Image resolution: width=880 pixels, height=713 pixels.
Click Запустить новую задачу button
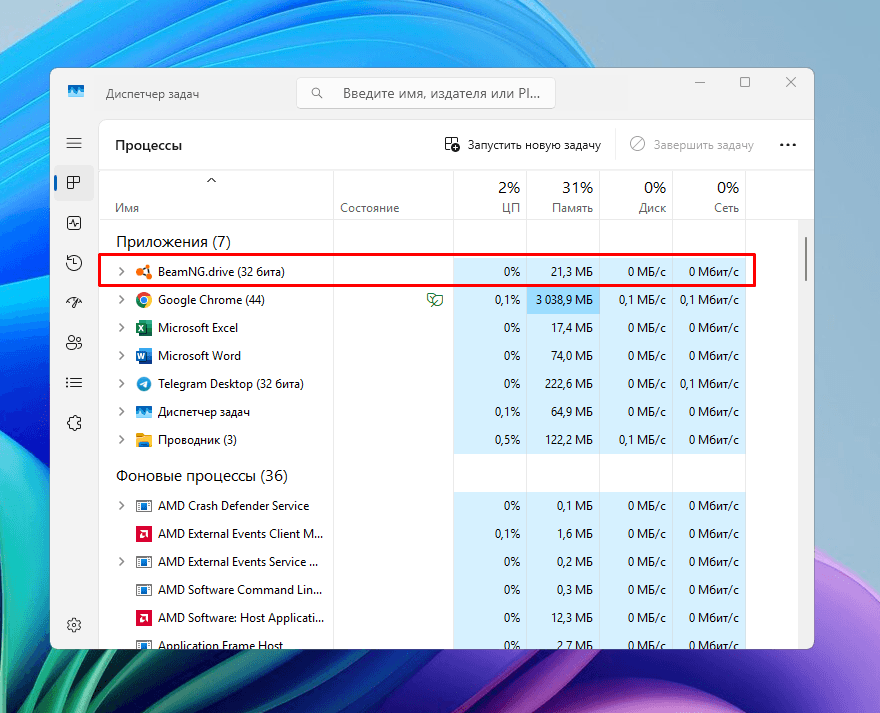[522, 145]
